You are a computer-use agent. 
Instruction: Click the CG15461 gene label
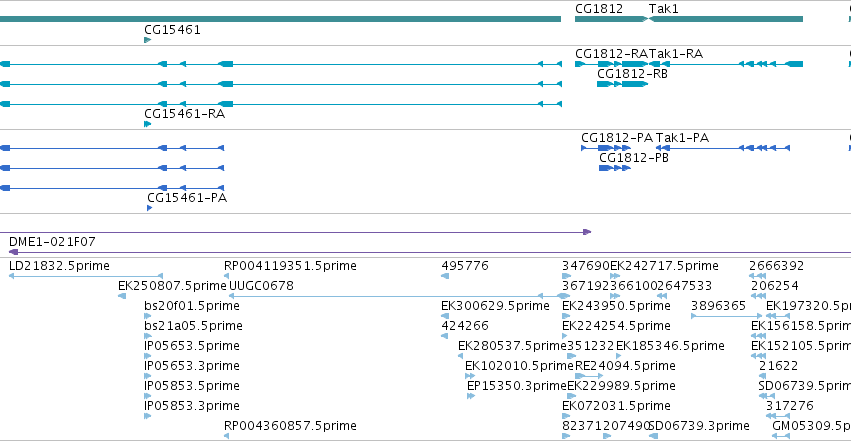click(x=172, y=30)
